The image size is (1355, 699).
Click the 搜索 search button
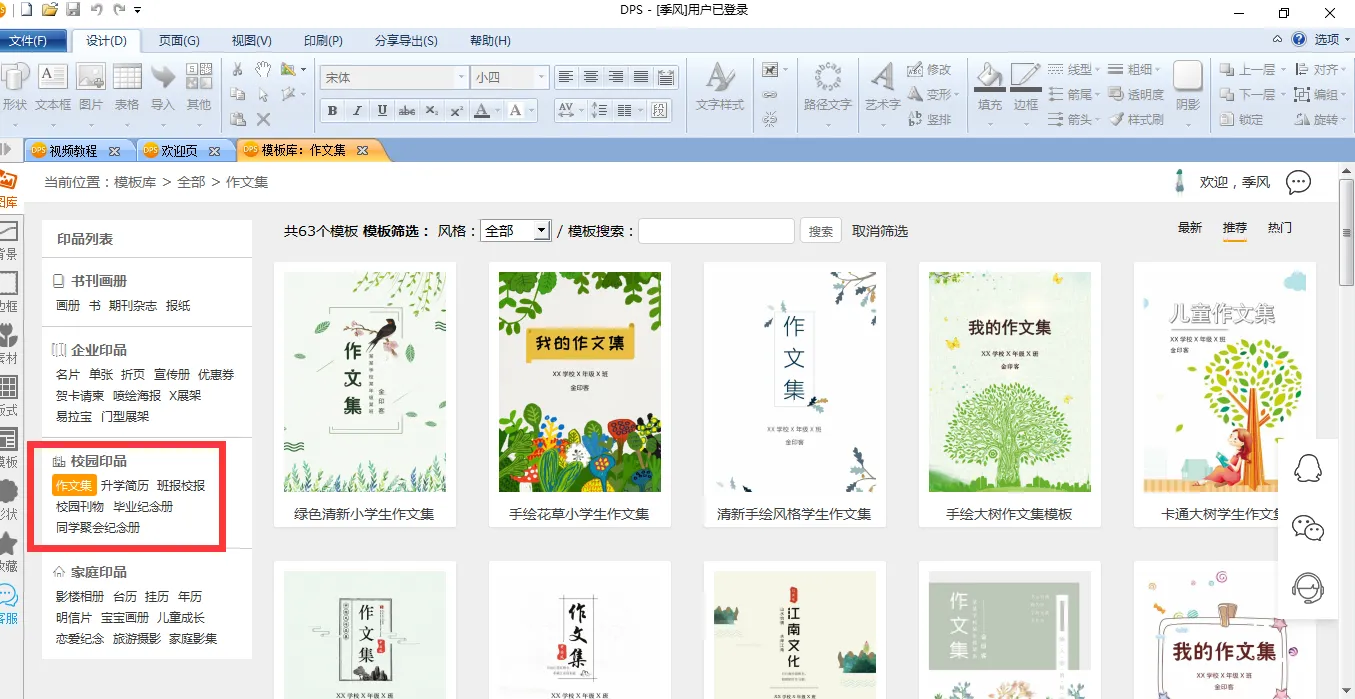[x=820, y=231]
